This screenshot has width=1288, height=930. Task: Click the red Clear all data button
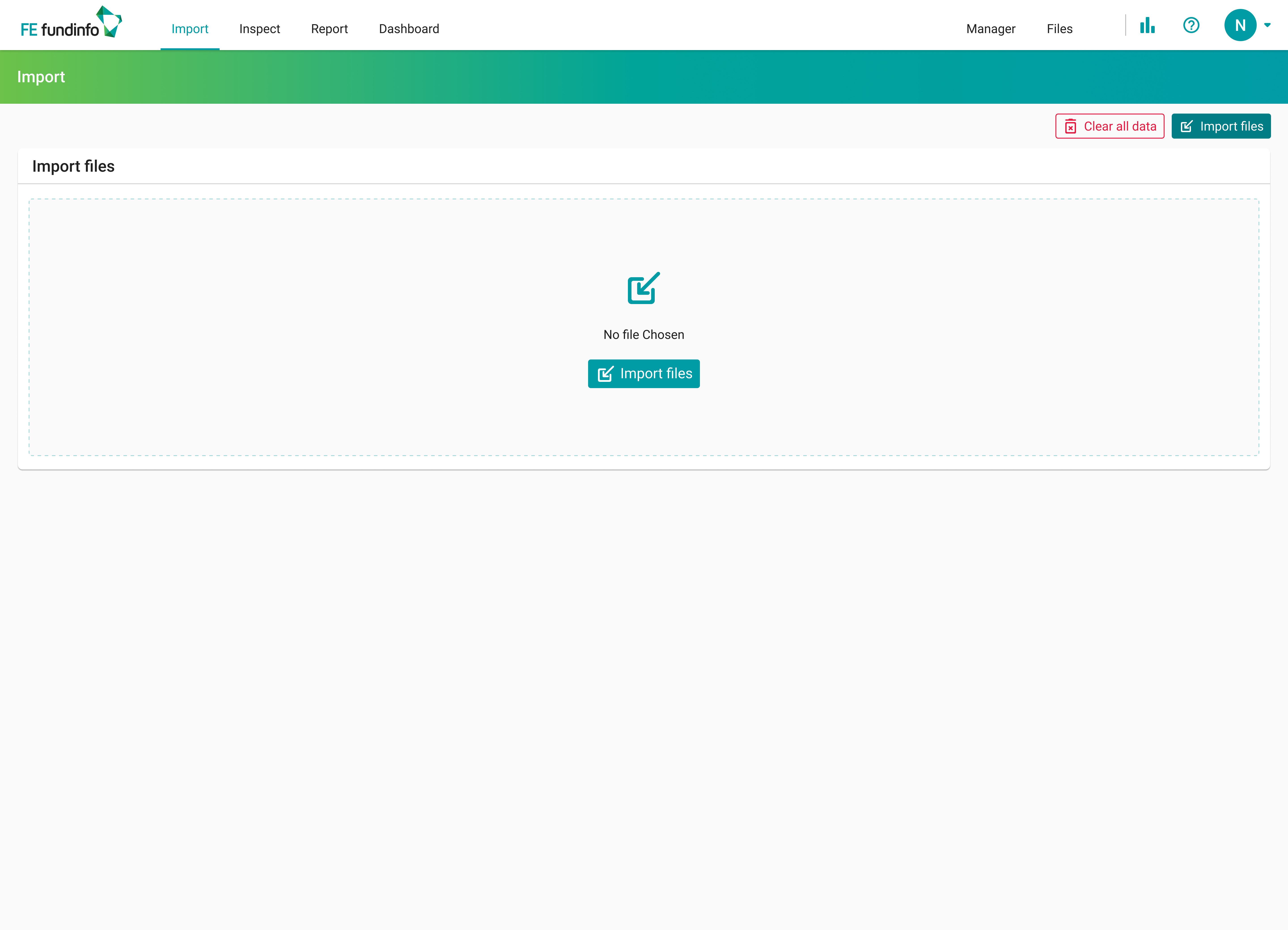[x=1110, y=126]
